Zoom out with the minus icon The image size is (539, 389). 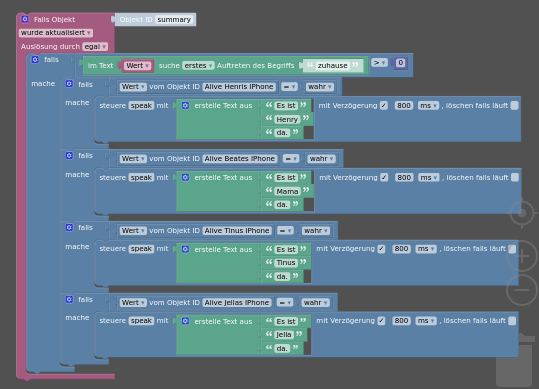pyautogui.click(x=522, y=290)
